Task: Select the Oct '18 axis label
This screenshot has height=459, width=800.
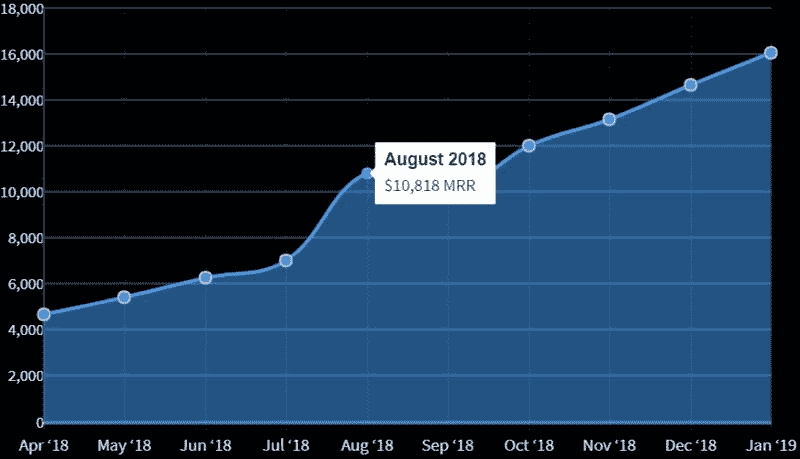Action: coord(529,445)
